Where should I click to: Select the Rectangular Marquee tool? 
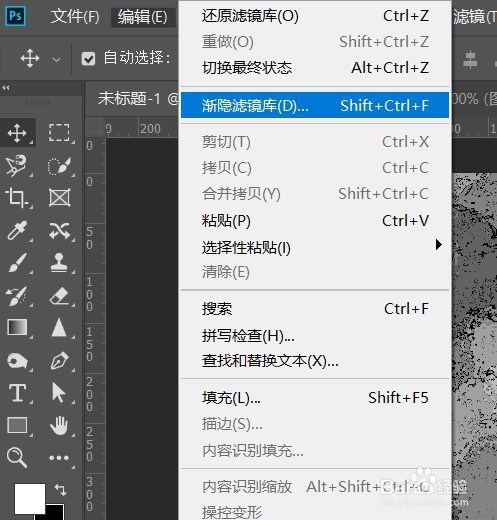(x=59, y=133)
